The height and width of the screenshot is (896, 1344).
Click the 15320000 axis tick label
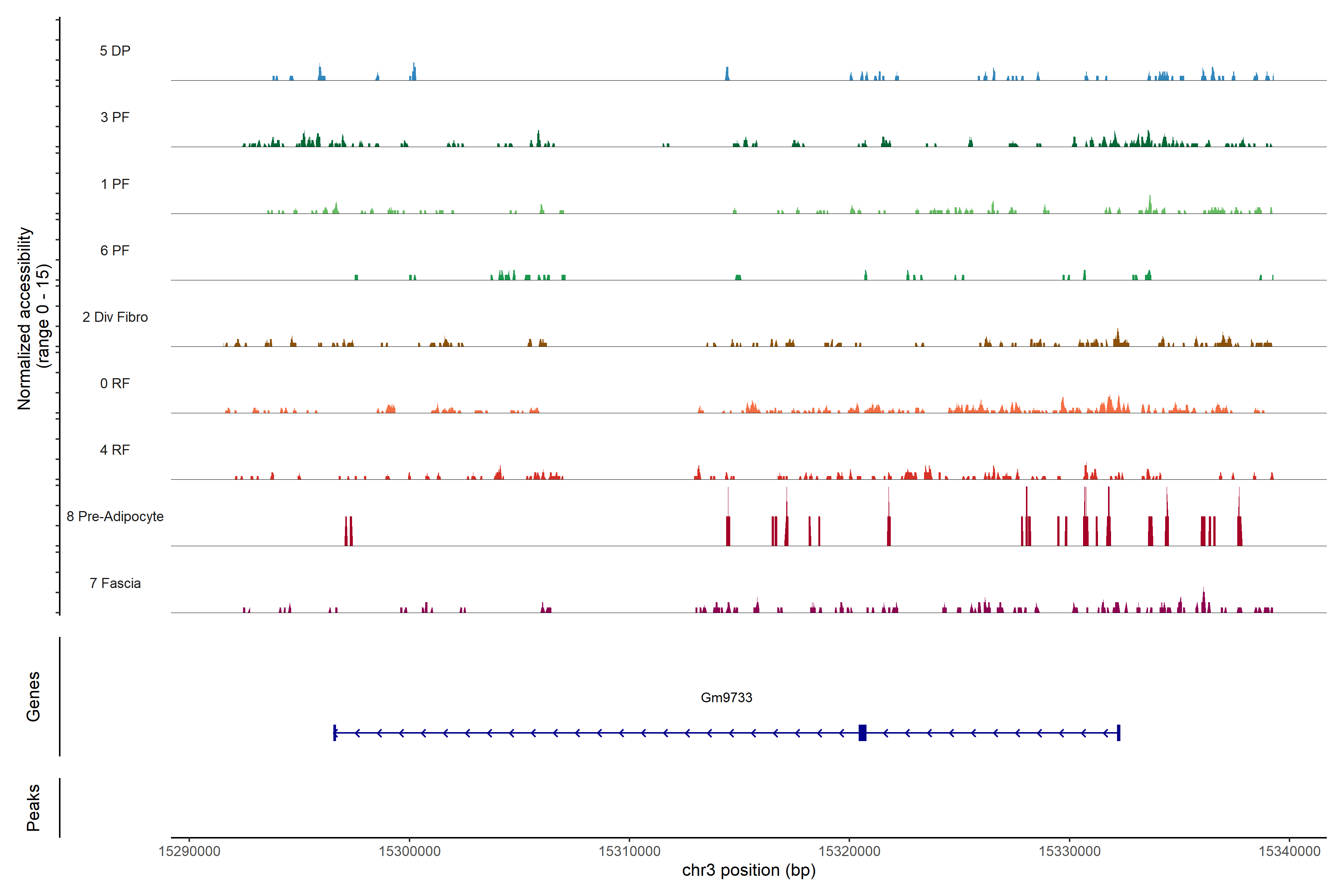pos(849,851)
